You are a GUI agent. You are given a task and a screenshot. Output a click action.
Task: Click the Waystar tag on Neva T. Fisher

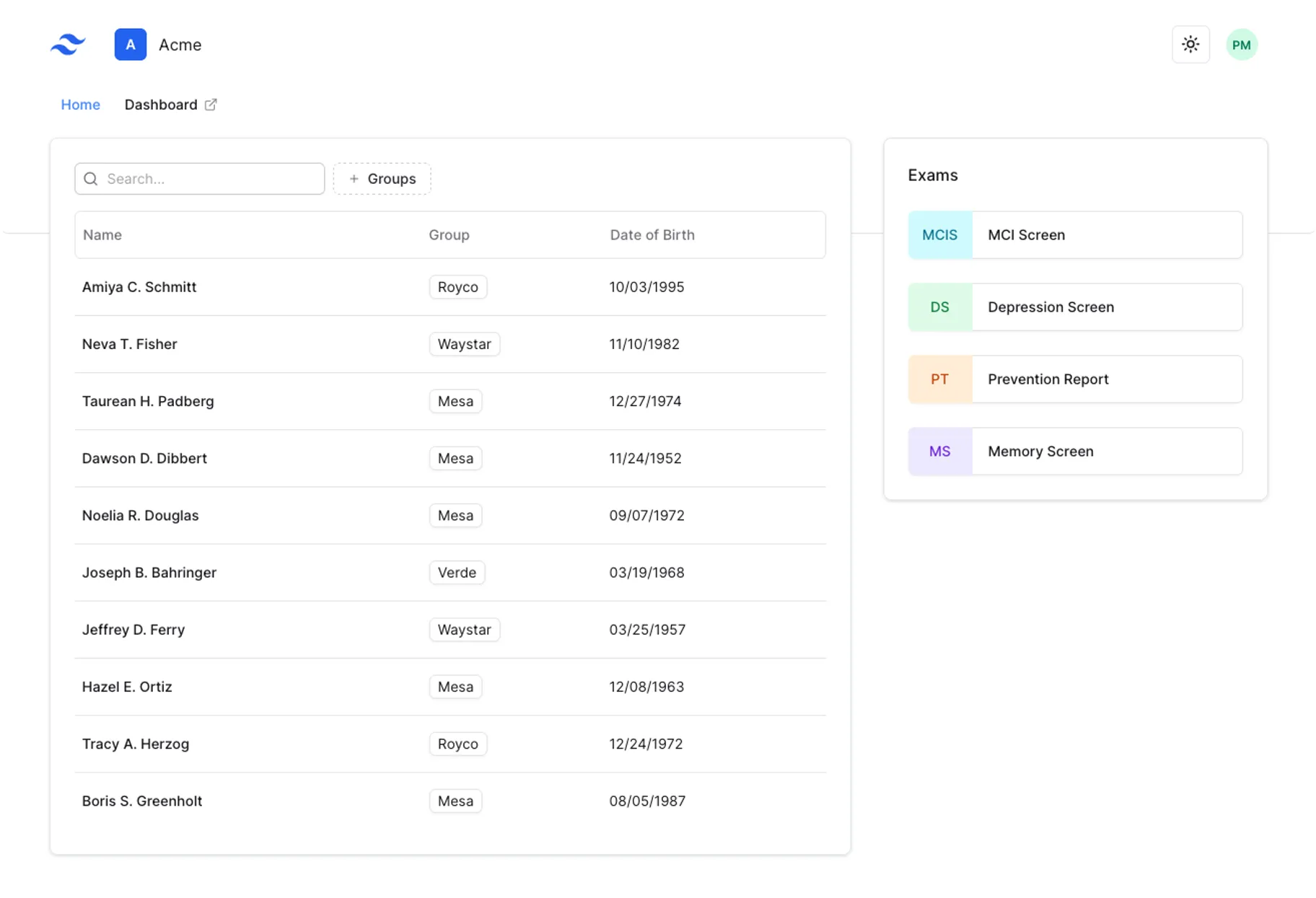pos(464,344)
